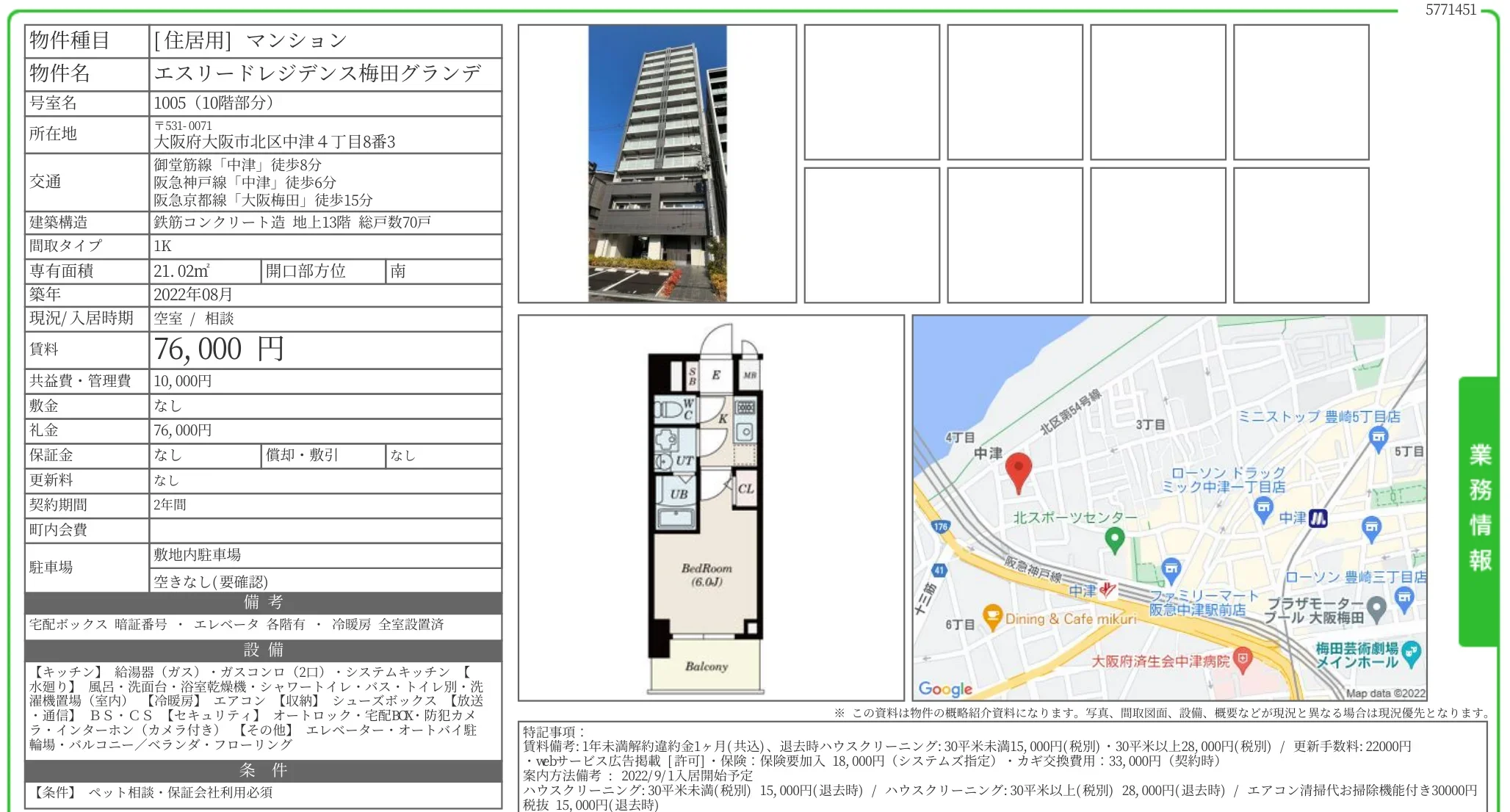
Task: Click the first empty photo slot
Action: point(871,93)
